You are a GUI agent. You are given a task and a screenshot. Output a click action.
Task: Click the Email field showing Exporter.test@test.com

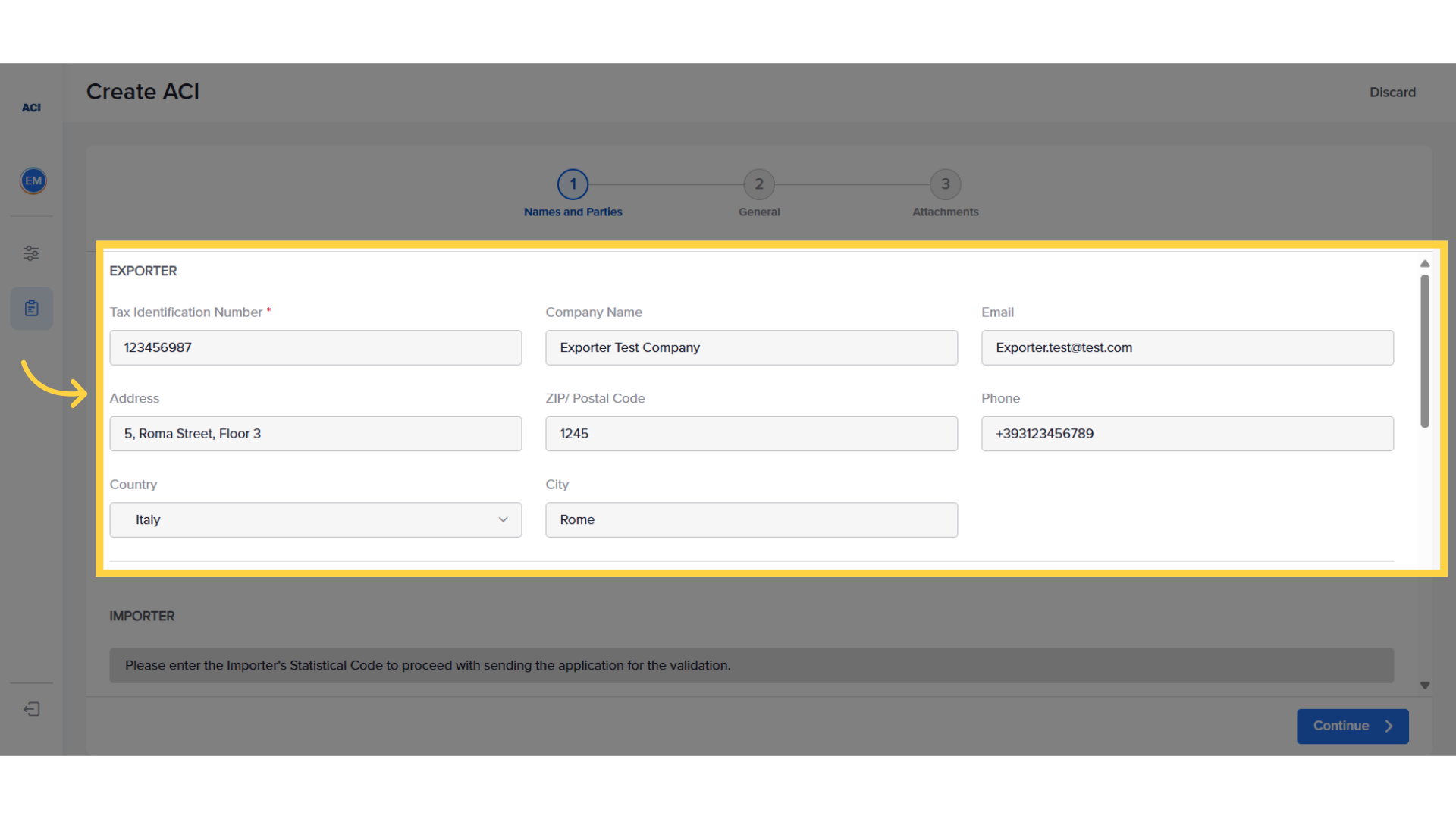tap(1187, 347)
